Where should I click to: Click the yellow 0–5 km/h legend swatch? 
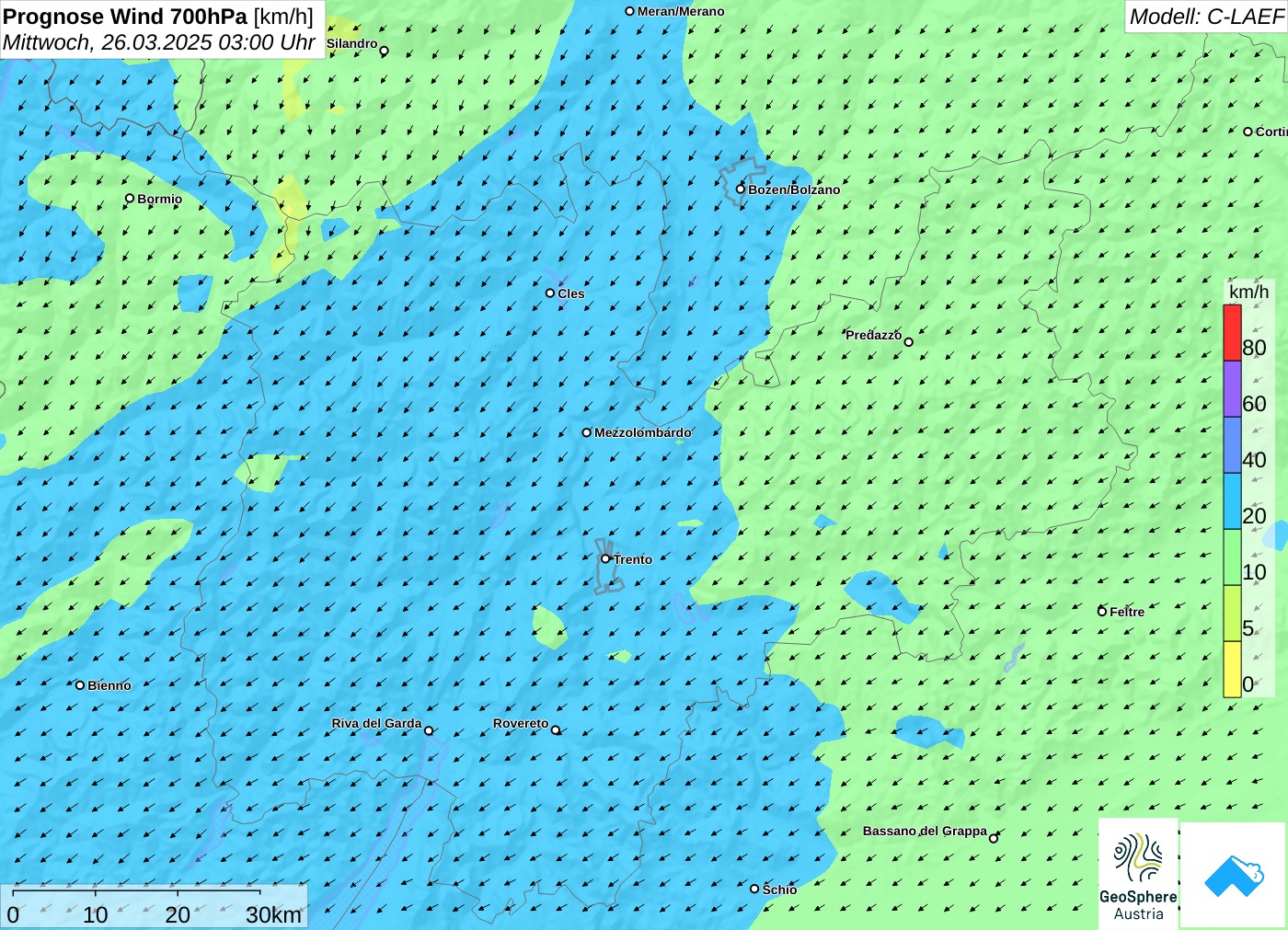coord(1232,669)
